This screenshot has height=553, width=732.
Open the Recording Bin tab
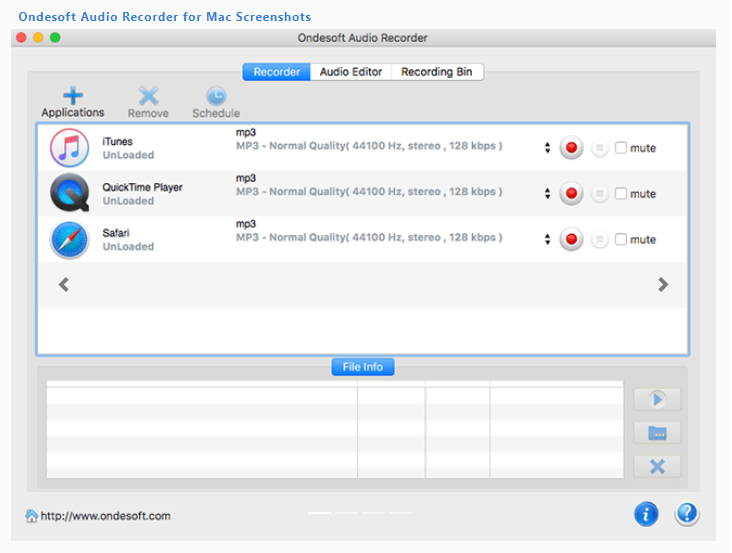click(437, 72)
